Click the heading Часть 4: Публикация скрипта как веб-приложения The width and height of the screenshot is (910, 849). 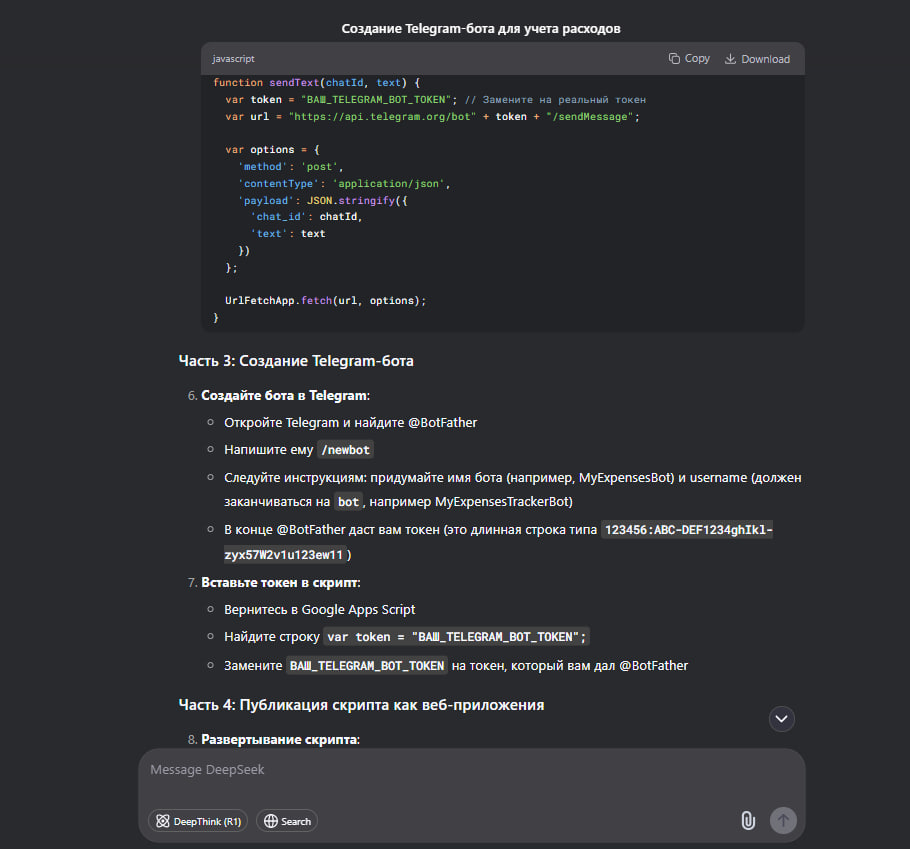(x=362, y=705)
